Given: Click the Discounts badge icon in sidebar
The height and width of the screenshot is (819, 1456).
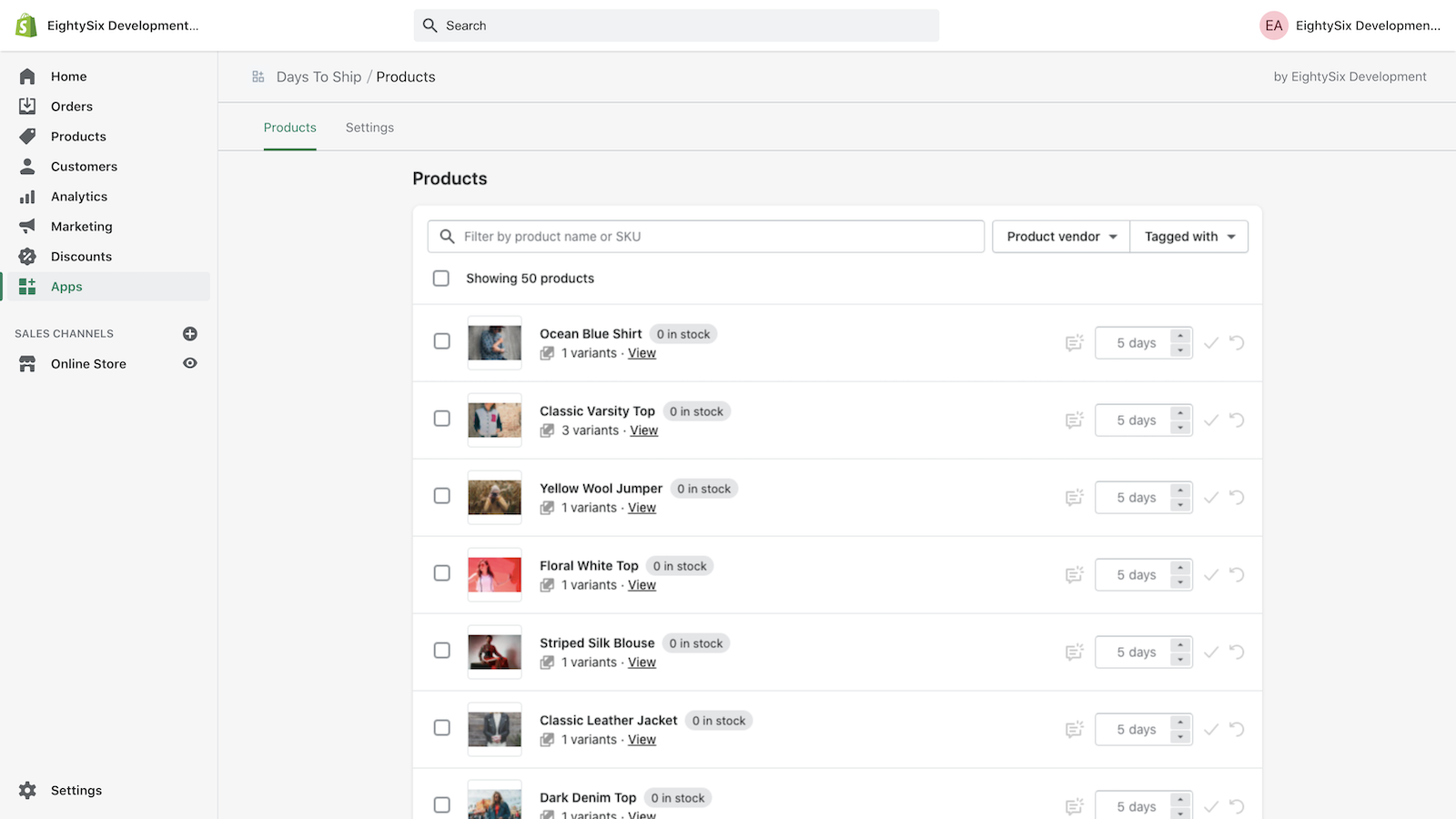Looking at the screenshot, I should pyautogui.click(x=27, y=257).
